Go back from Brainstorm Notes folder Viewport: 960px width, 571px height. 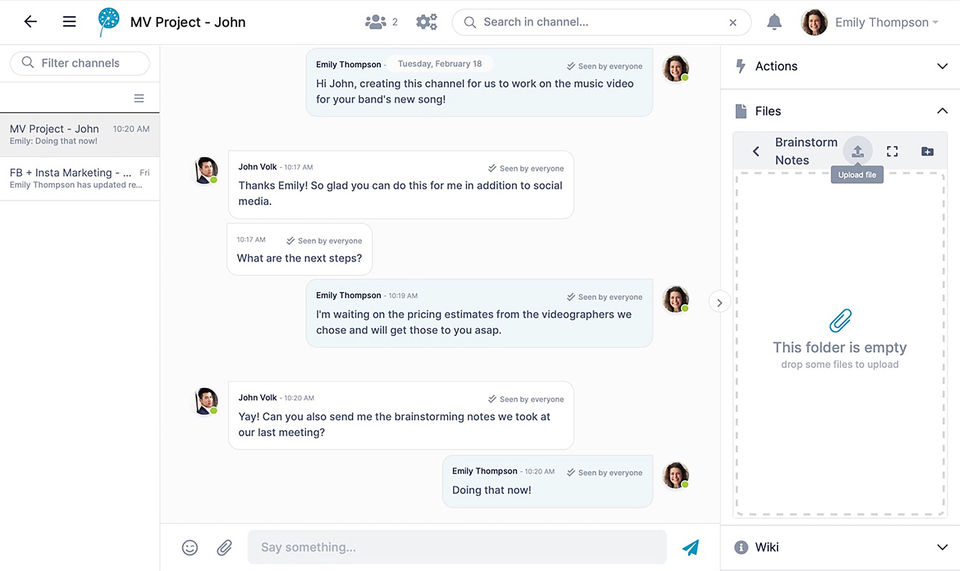click(756, 151)
